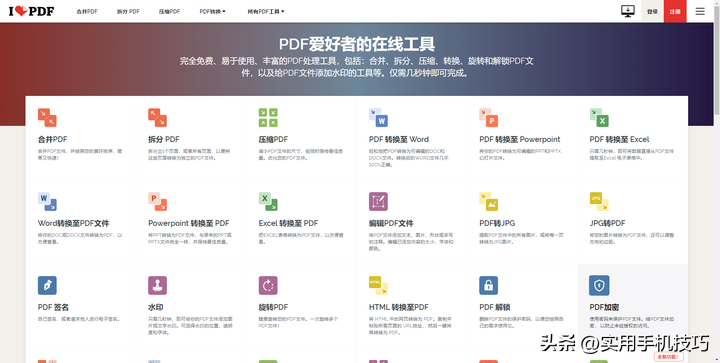This screenshot has height=363, width=720.
Task: Open the PDF 转换至 Word title link
Action: [x=399, y=140]
